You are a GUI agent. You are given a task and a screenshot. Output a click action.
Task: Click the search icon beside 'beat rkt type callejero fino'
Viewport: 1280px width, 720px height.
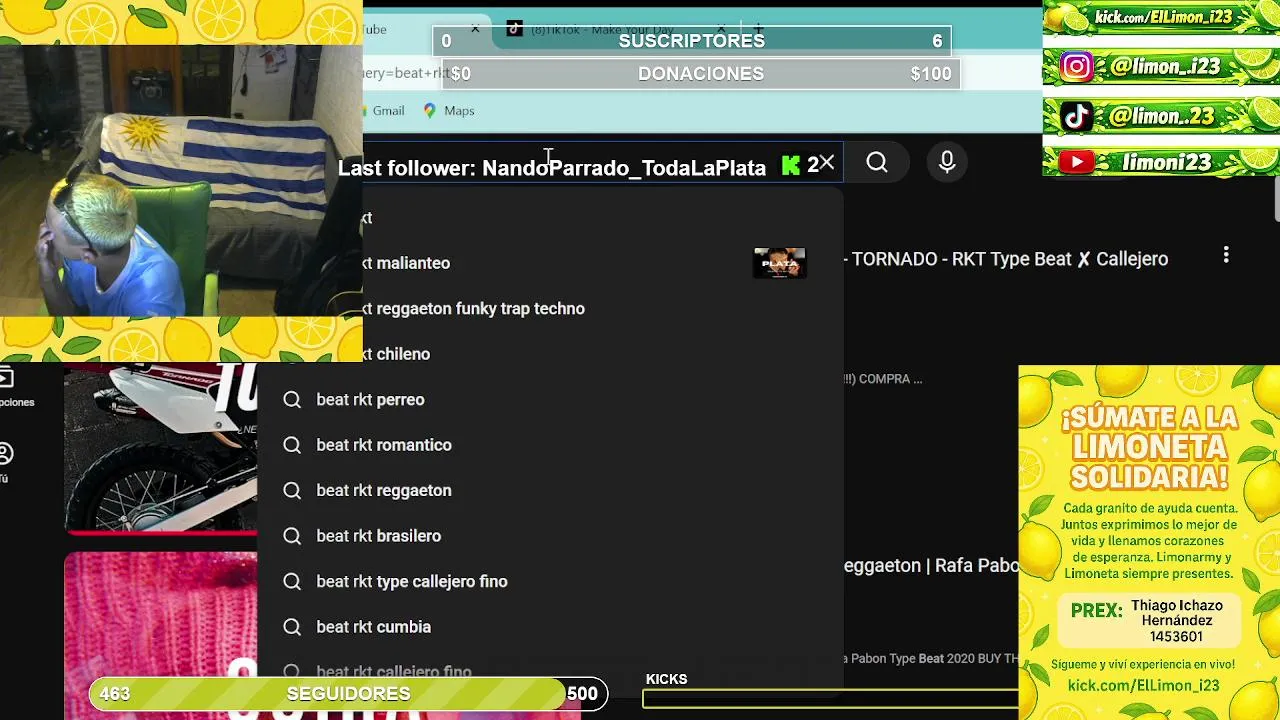tap(292, 581)
